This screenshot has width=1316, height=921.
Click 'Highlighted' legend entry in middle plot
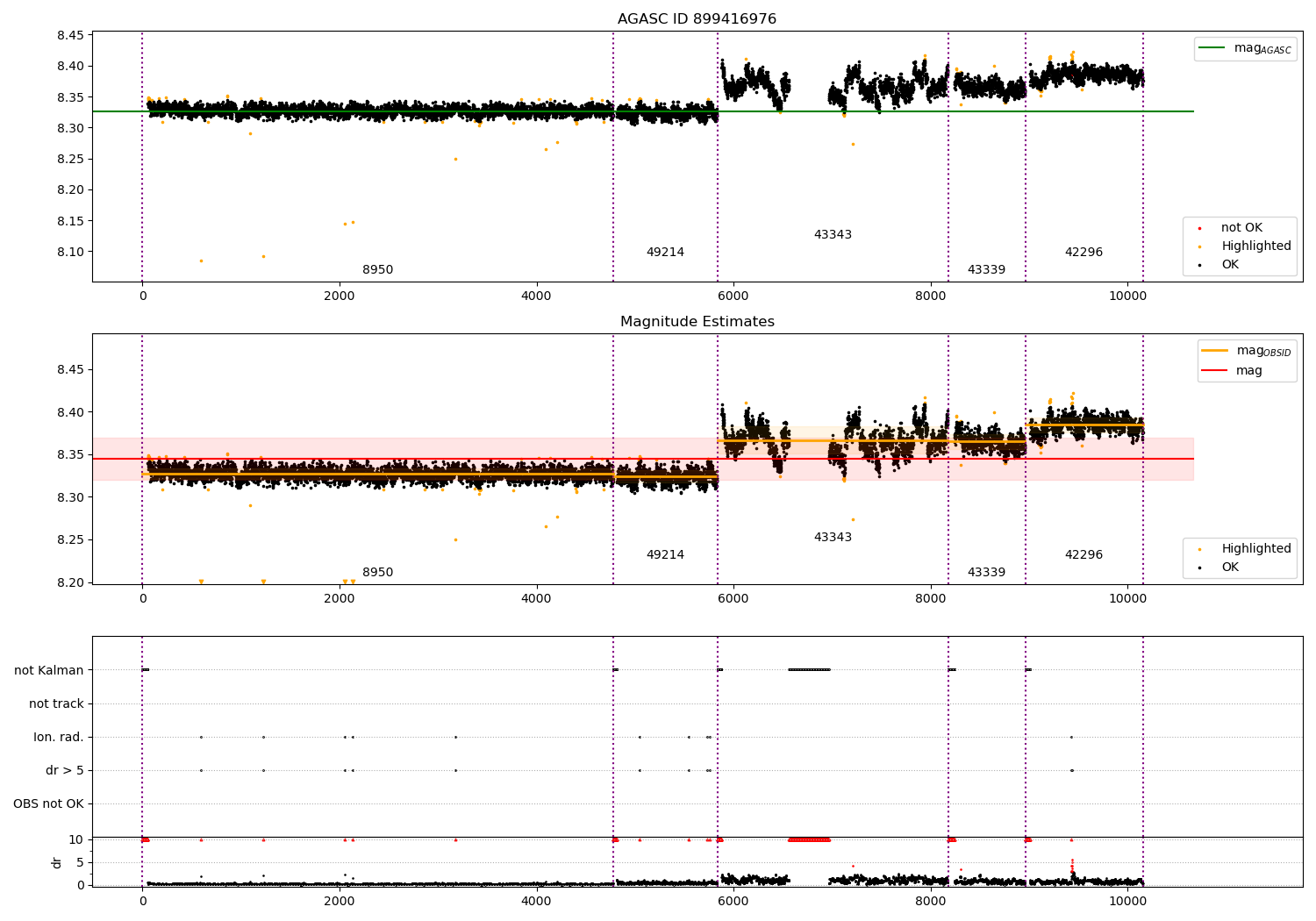(1241, 549)
